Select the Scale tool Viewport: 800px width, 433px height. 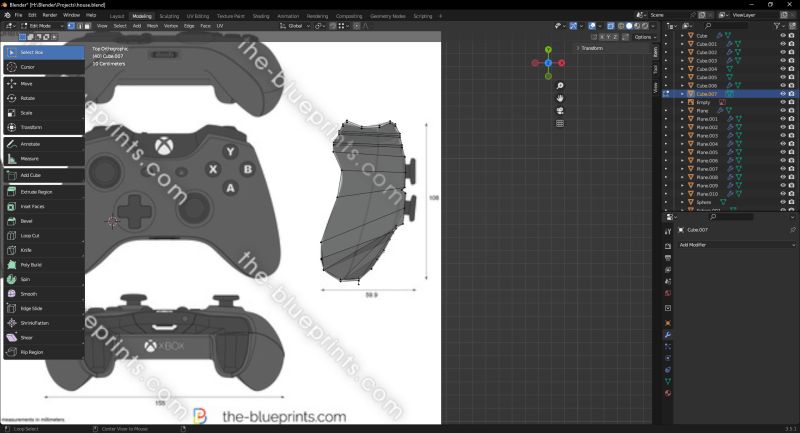(x=44, y=113)
